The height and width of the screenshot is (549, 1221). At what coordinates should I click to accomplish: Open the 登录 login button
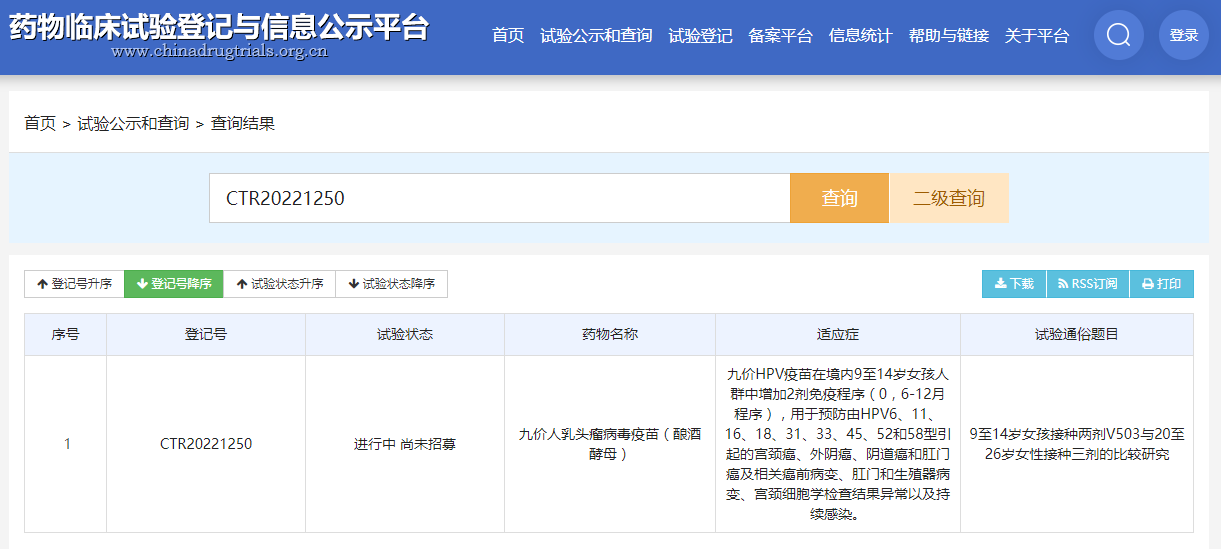1184,35
